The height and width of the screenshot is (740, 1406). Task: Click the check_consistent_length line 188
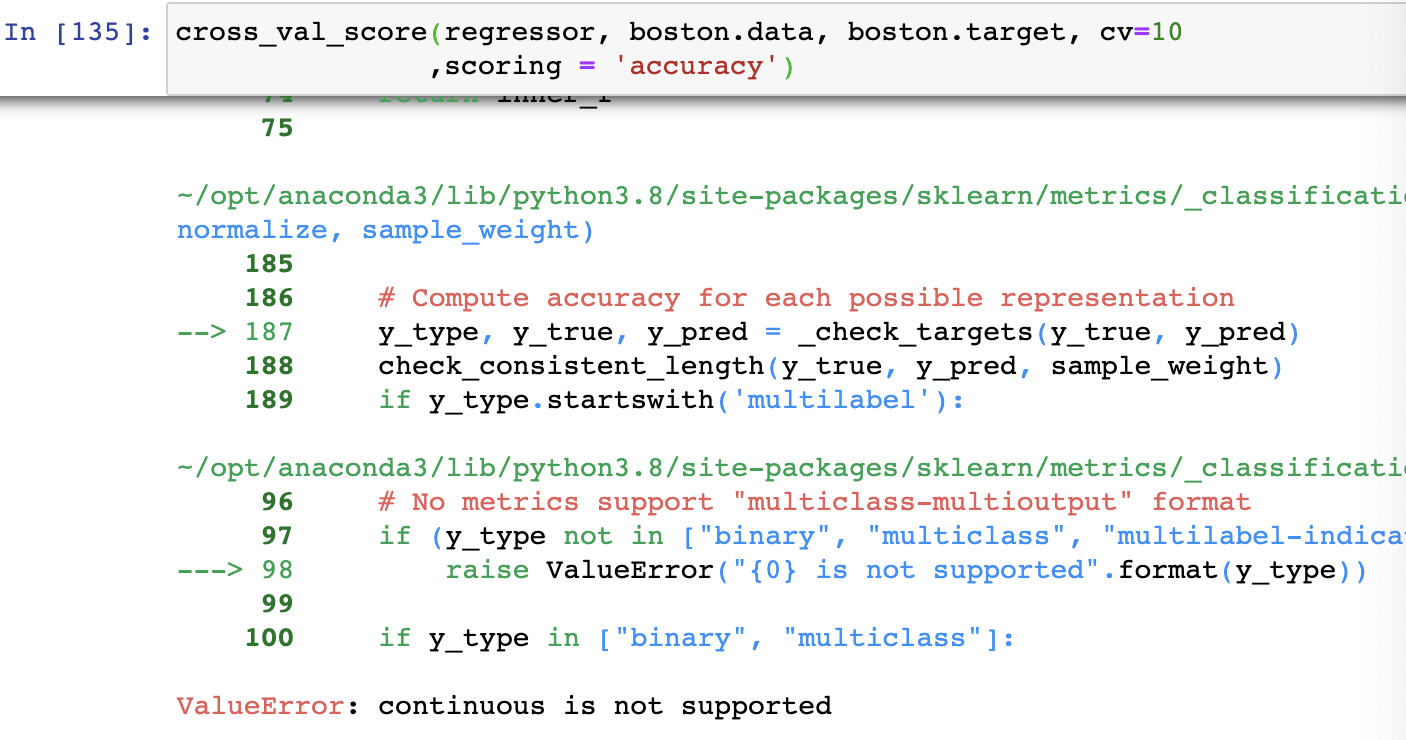coord(830,366)
